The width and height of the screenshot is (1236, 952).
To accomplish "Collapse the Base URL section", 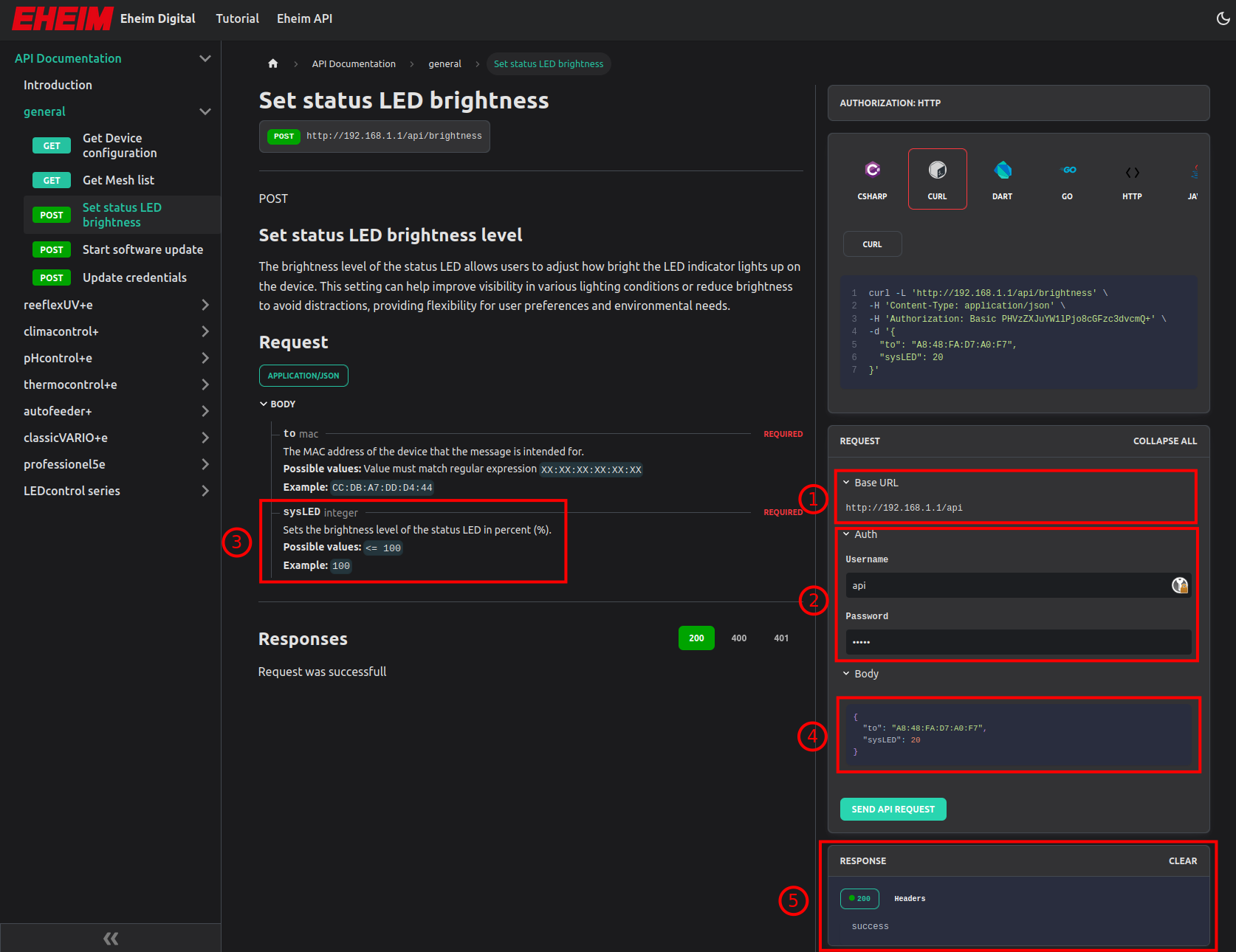I will [871, 483].
